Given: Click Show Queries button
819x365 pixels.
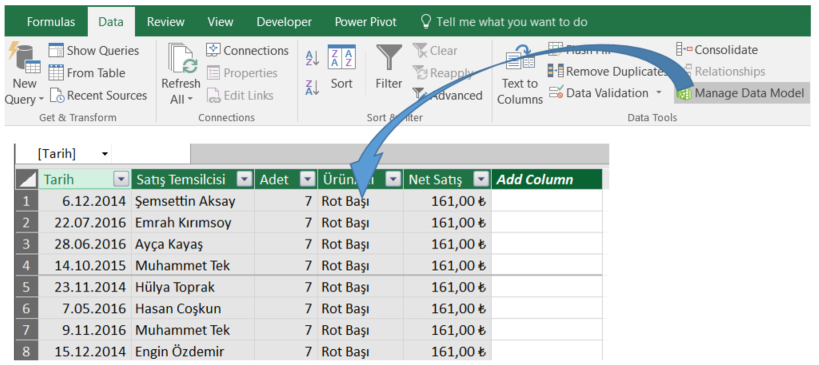Looking at the screenshot, I should (93, 51).
